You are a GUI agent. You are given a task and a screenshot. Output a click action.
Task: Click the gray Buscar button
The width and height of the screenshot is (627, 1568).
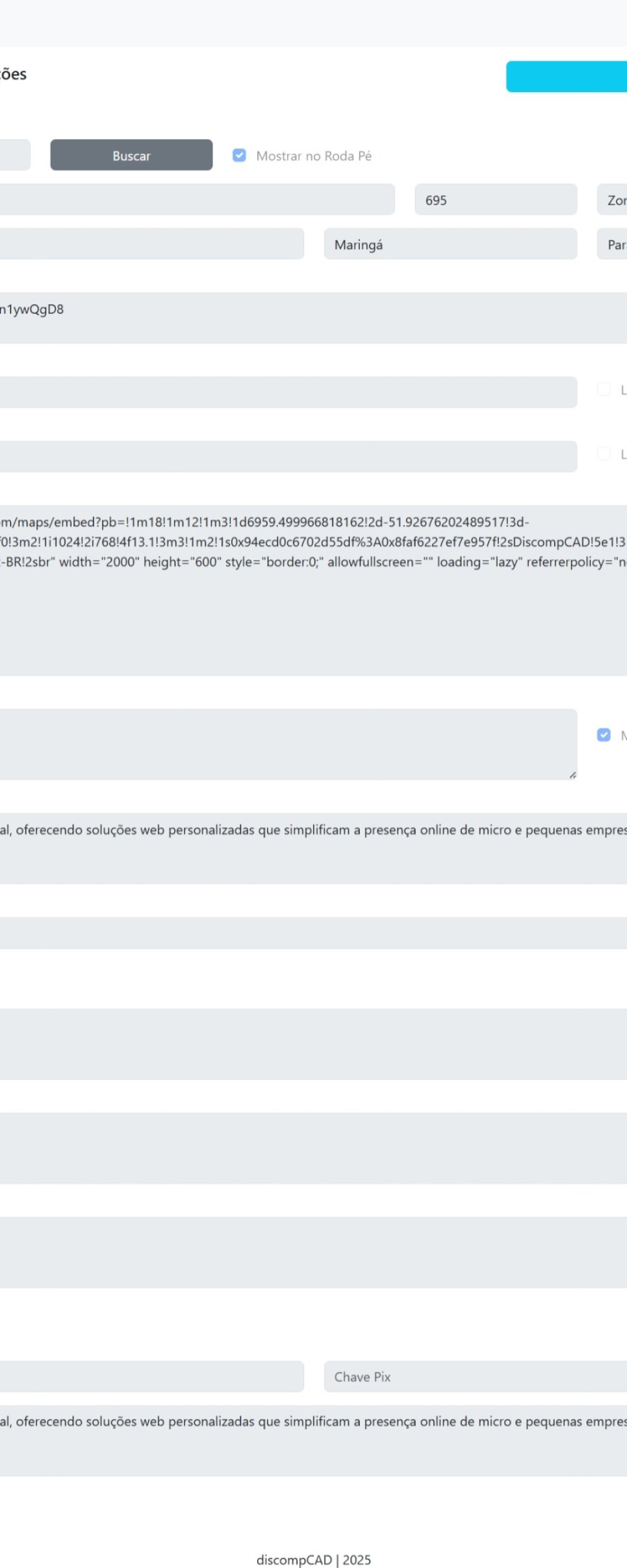click(131, 155)
